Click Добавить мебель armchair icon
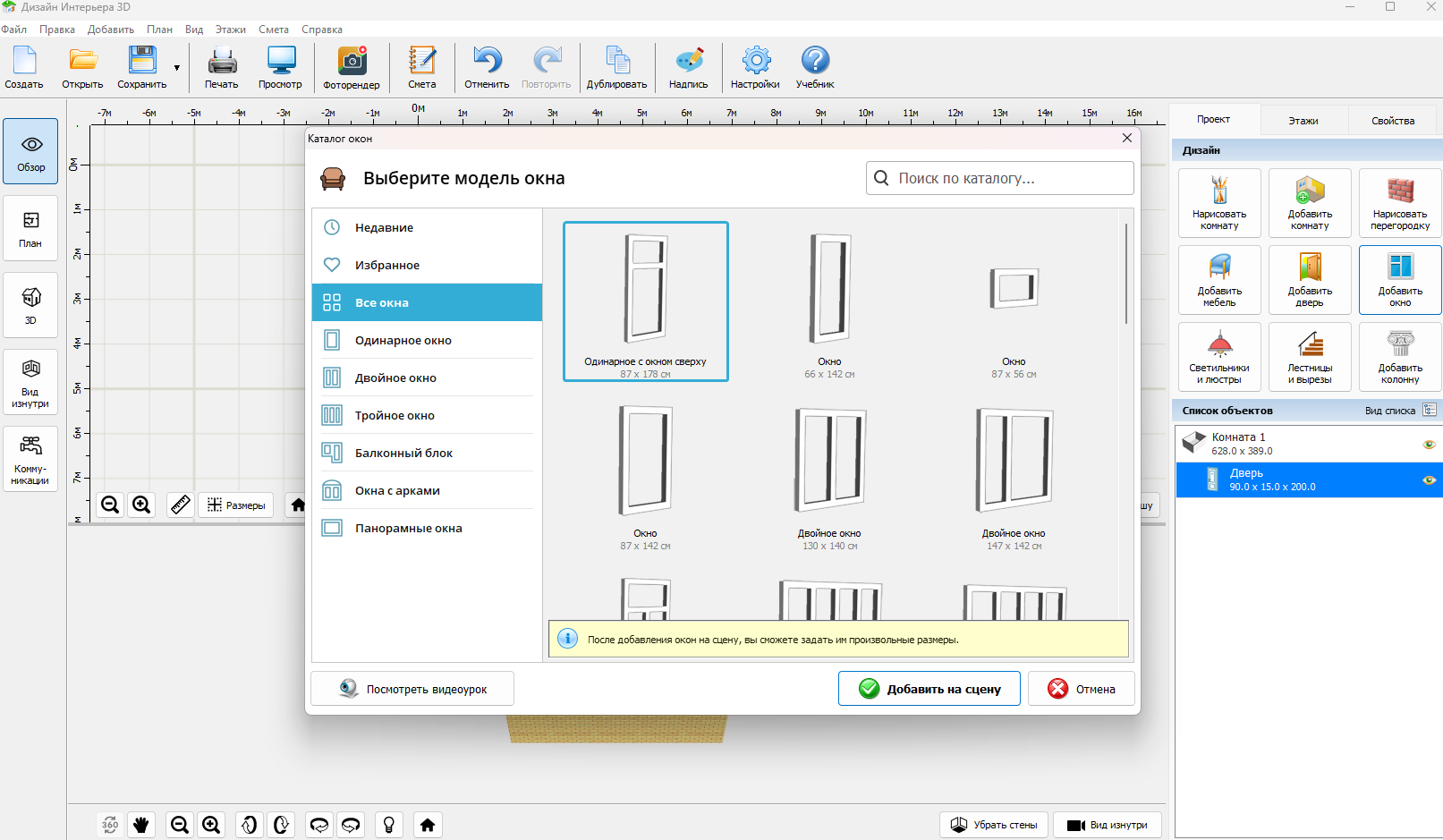1443x840 pixels. [x=1219, y=280]
